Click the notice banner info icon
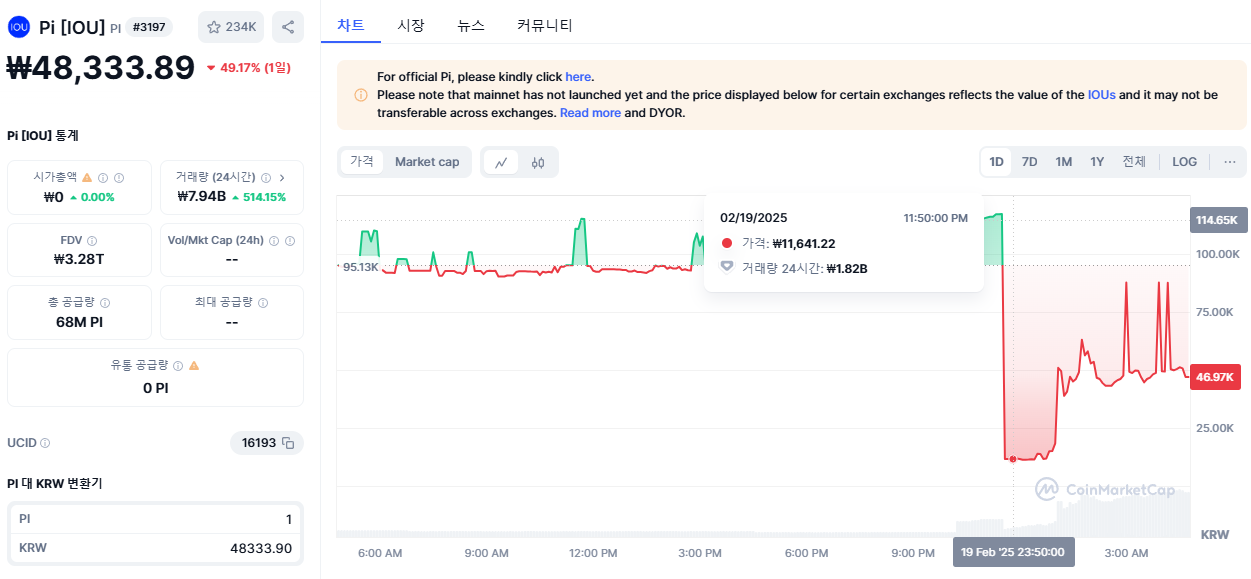This screenshot has width=1251, height=579. click(x=361, y=95)
